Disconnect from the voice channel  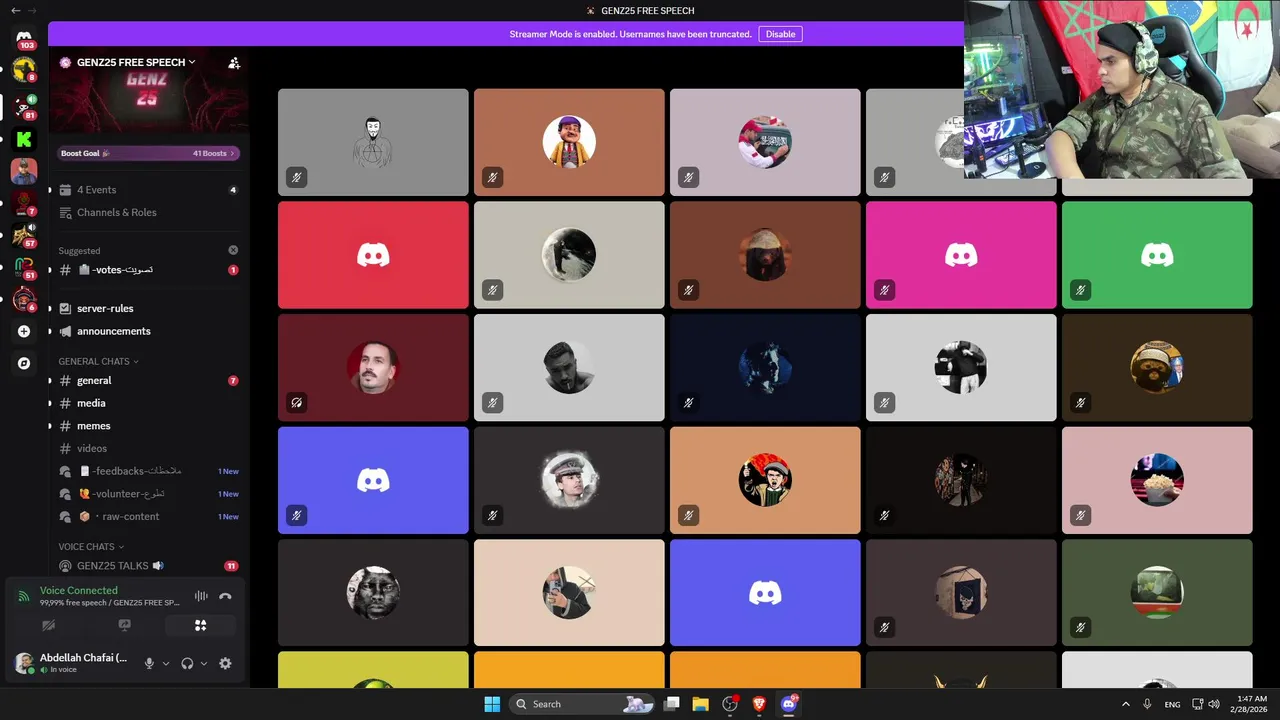coord(225,596)
